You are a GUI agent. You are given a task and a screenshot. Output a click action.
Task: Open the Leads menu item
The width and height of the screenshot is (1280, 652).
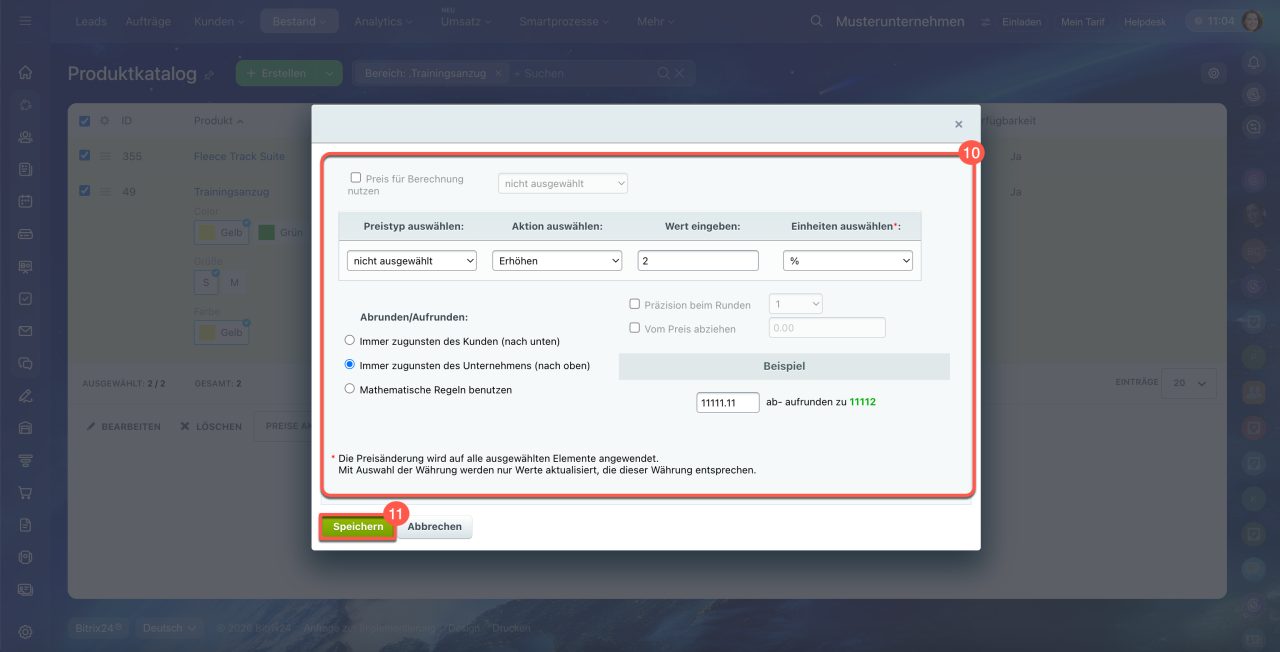pyautogui.click(x=91, y=21)
